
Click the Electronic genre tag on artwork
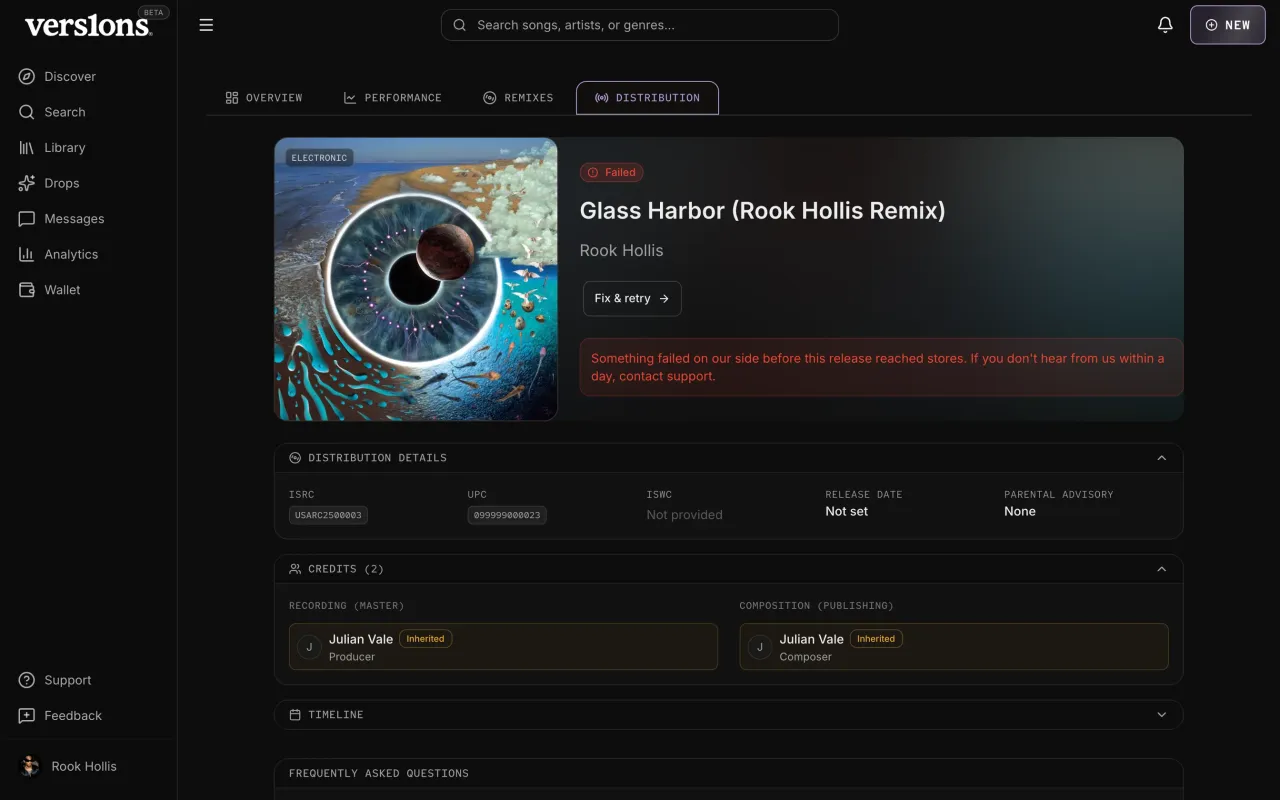(319, 158)
